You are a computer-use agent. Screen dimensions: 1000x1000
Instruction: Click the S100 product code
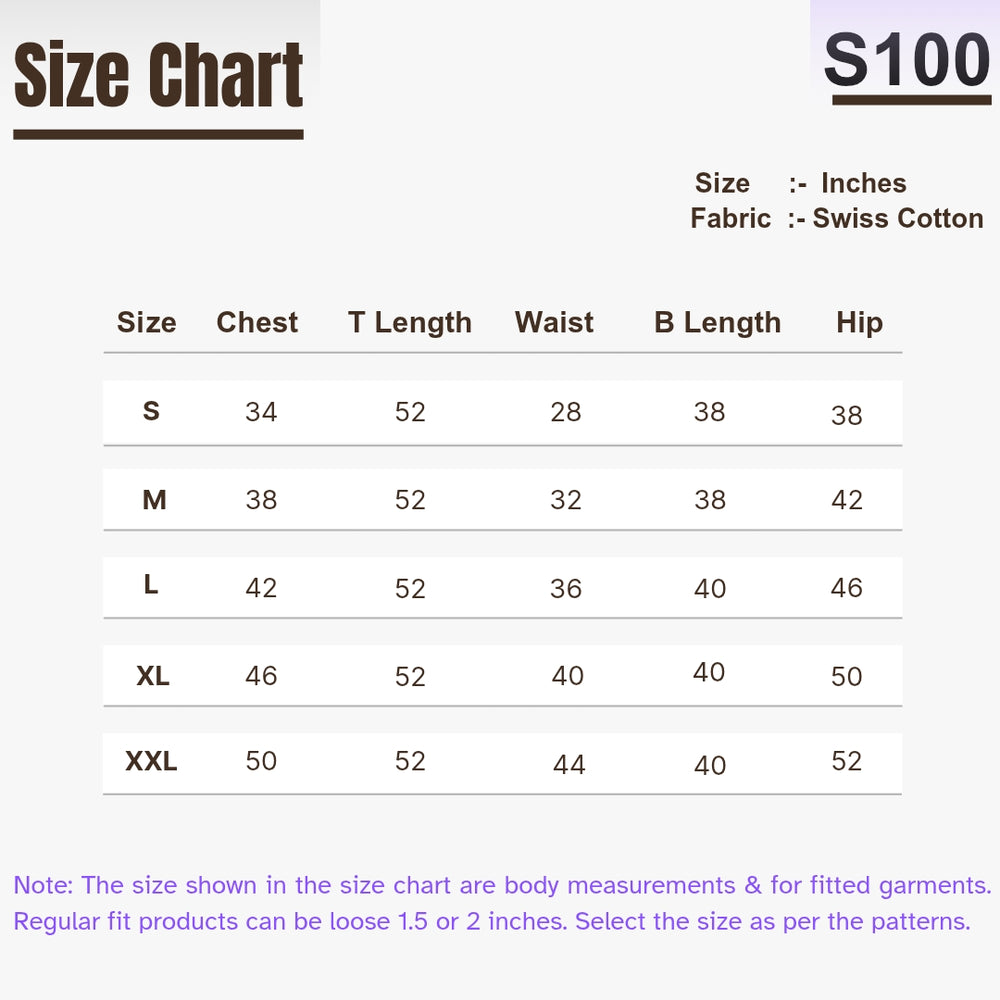907,61
